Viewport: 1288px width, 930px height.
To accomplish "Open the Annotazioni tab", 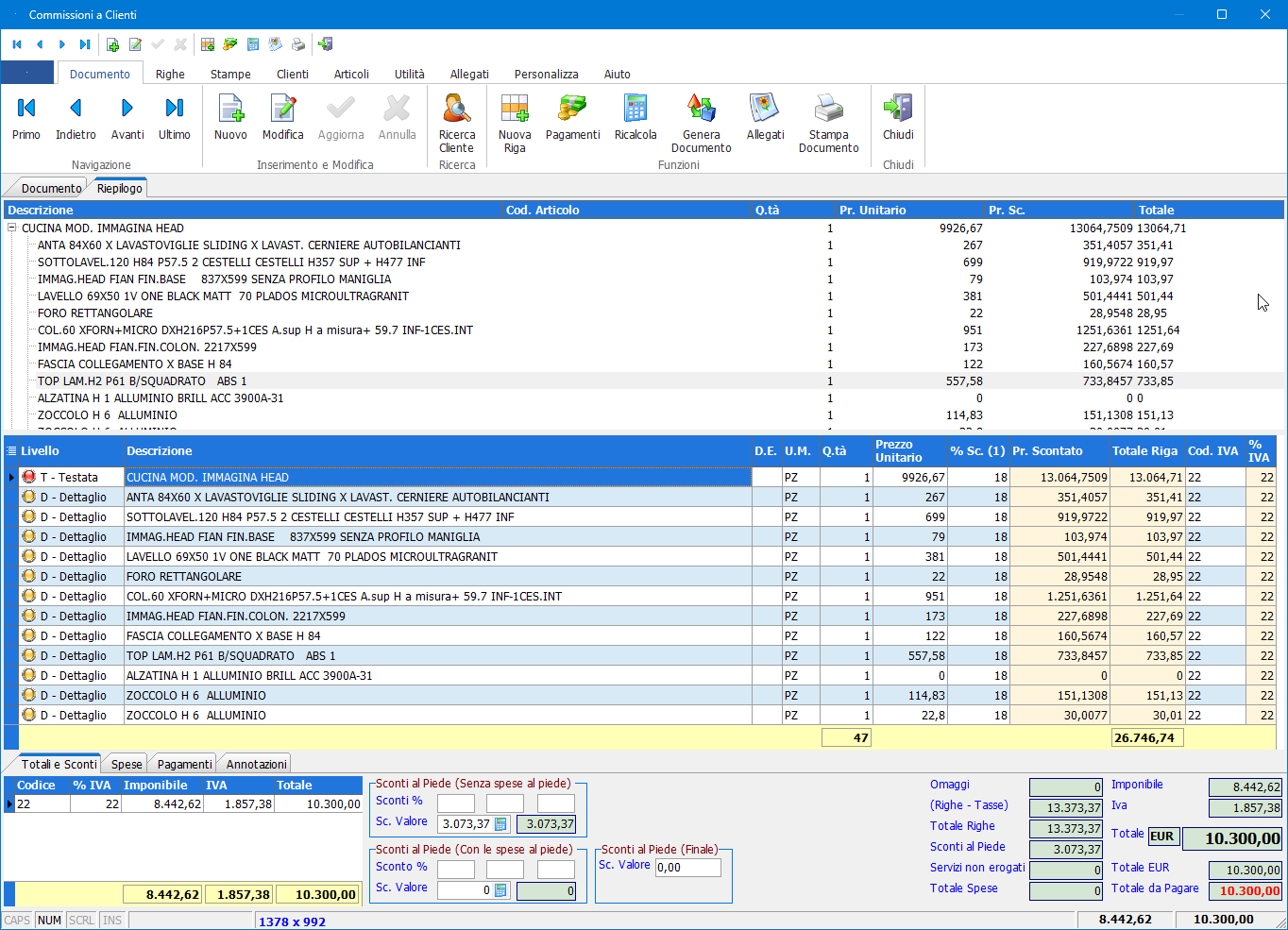I will coord(256,764).
